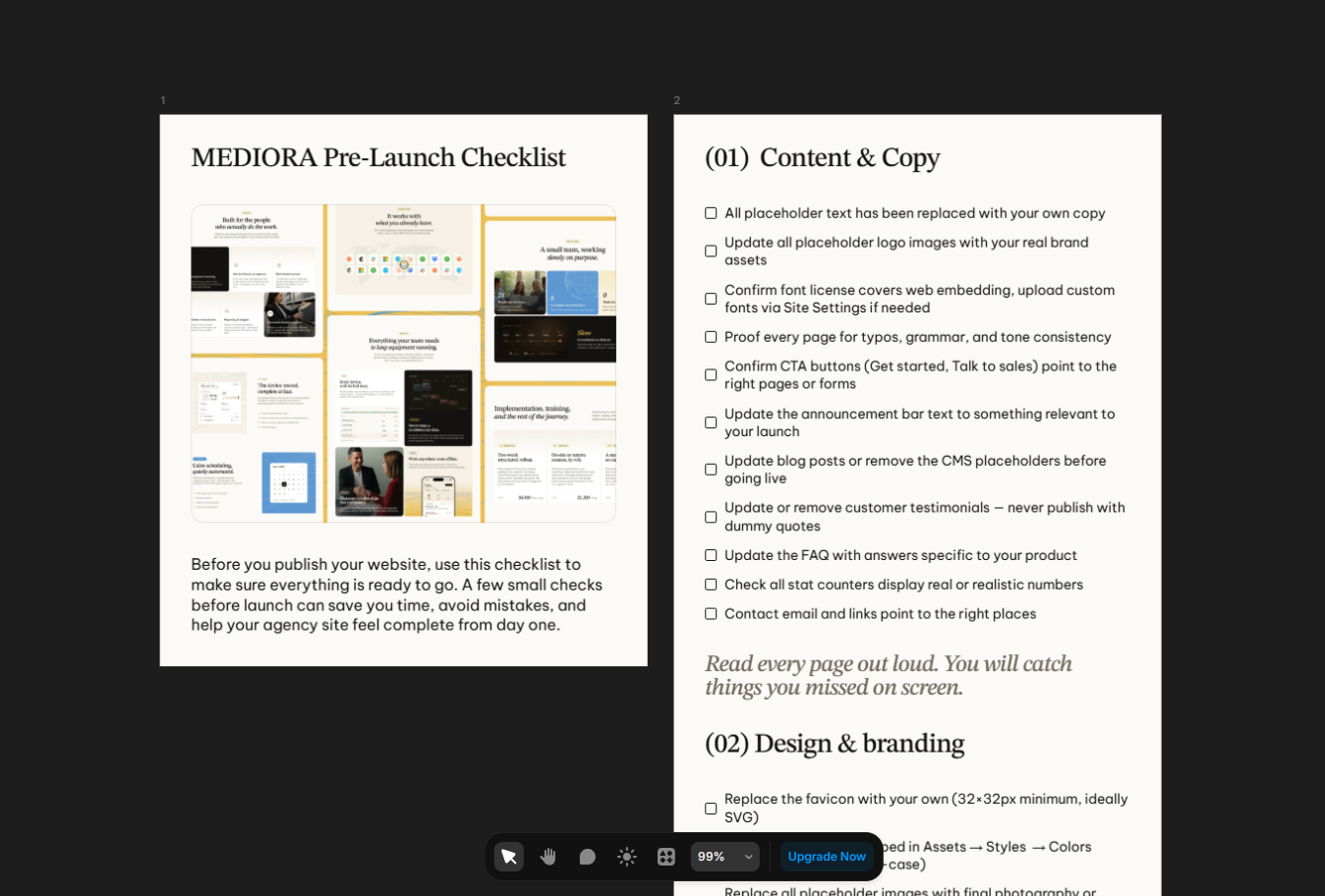
Task: Check 'All placeholder text has been replaced' box
Action: pyautogui.click(x=711, y=213)
